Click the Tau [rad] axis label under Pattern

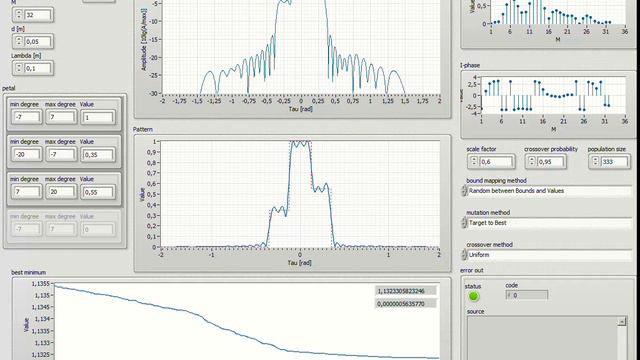(299, 262)
